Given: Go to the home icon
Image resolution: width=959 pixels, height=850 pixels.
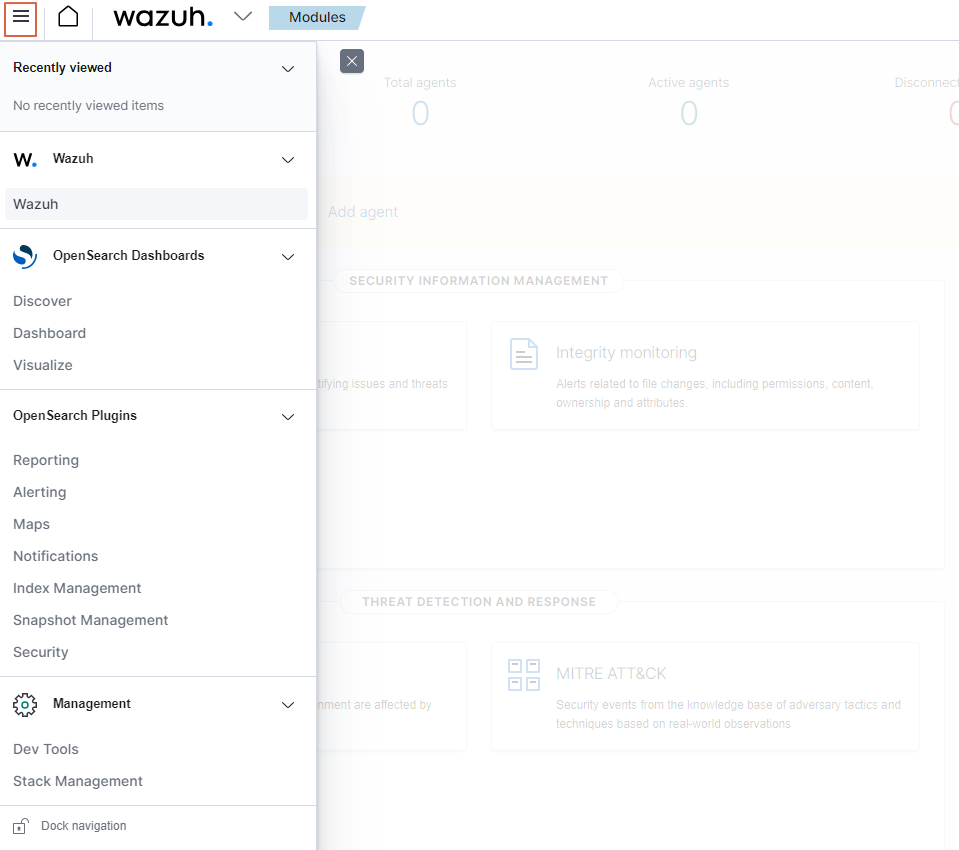Looking at the screenshot, I should [68, 17].
